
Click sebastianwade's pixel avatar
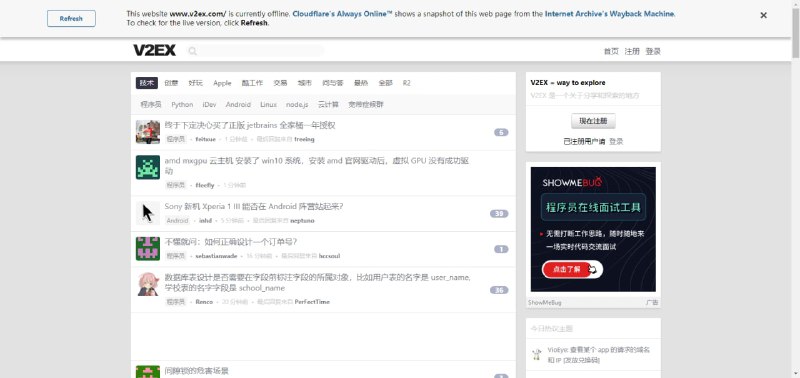point(148,248)
